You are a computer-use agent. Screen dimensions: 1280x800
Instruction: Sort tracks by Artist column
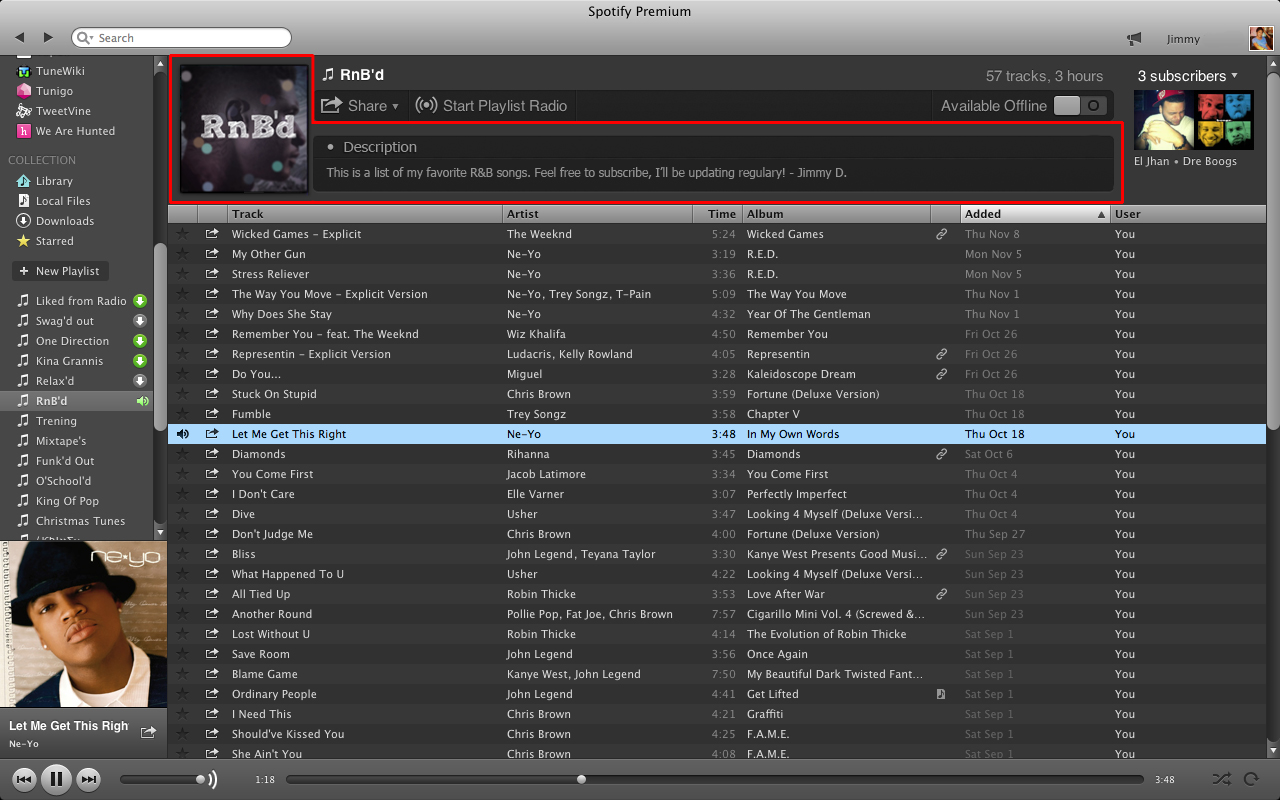597,214
